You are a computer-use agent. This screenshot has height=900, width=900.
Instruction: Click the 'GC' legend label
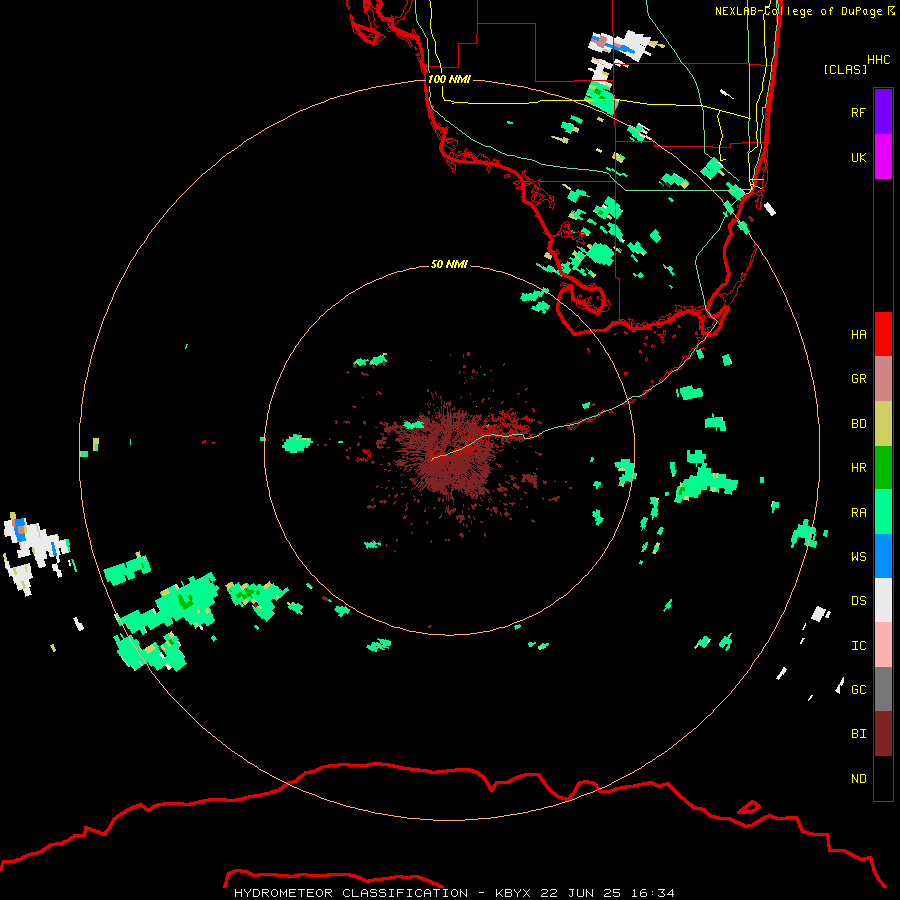858,689
